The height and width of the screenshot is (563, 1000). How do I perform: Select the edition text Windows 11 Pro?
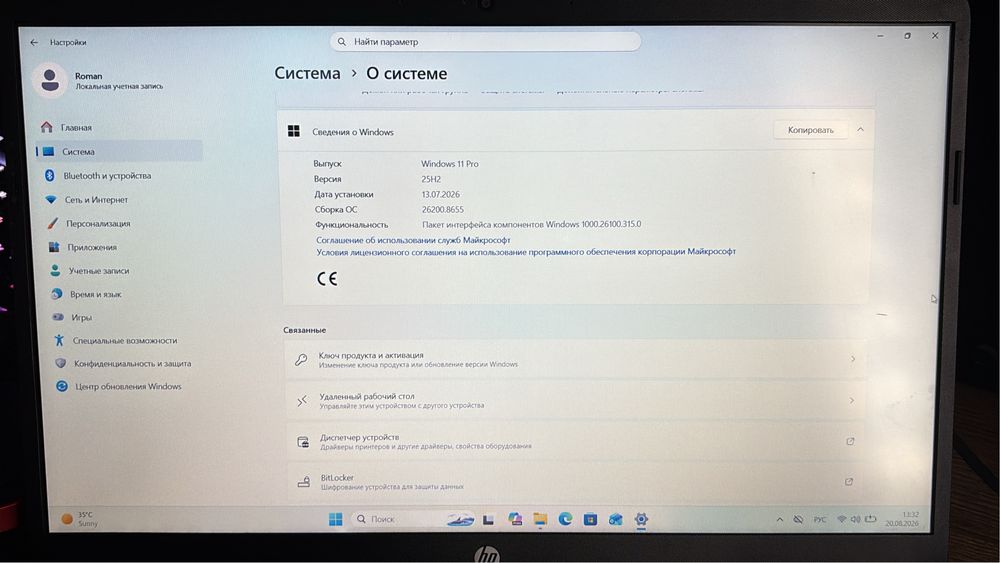[450, 164]
